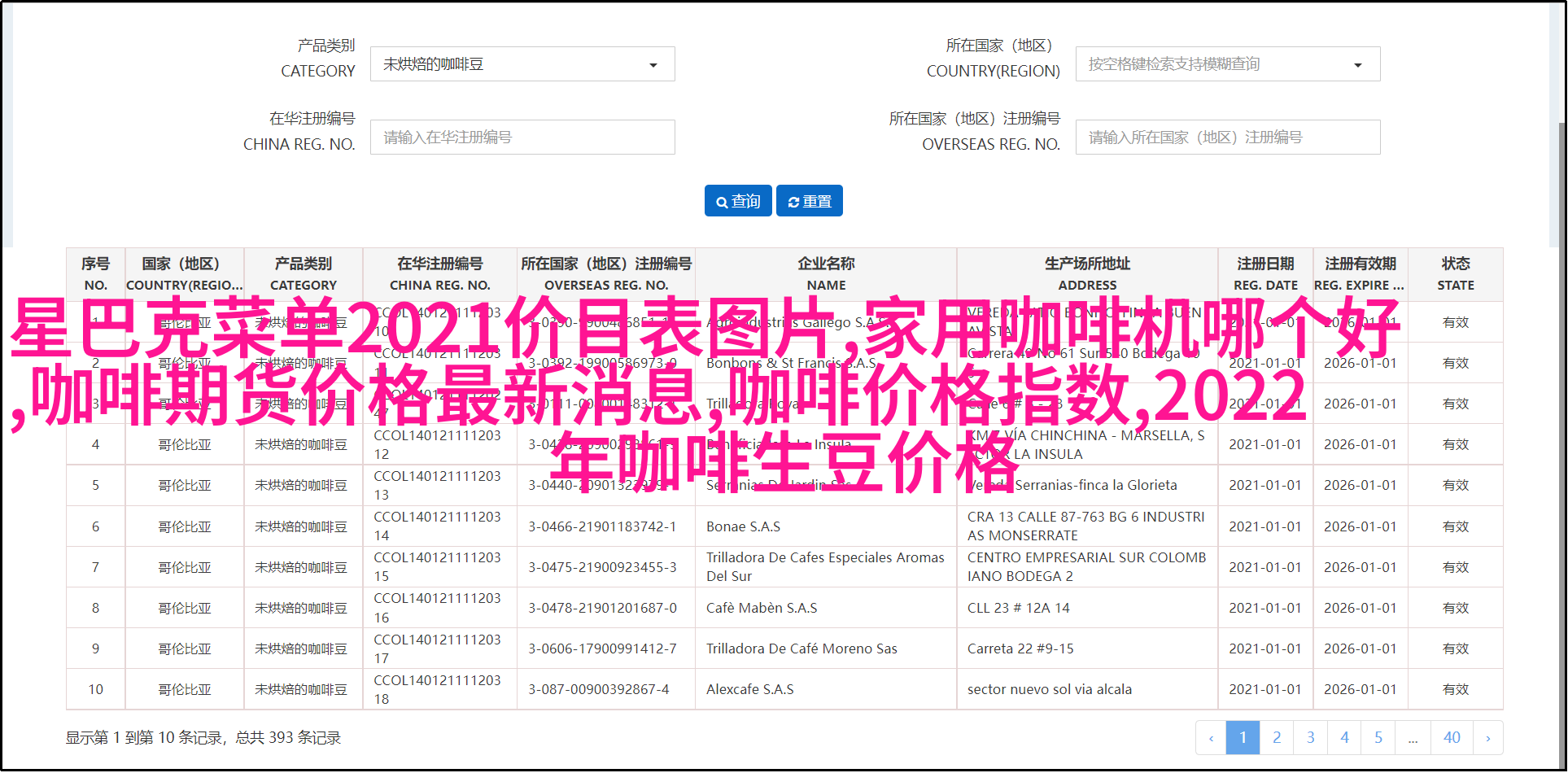
Task: Click address CRA 13 CALLE 87-763
Action: click(1085, 526)
